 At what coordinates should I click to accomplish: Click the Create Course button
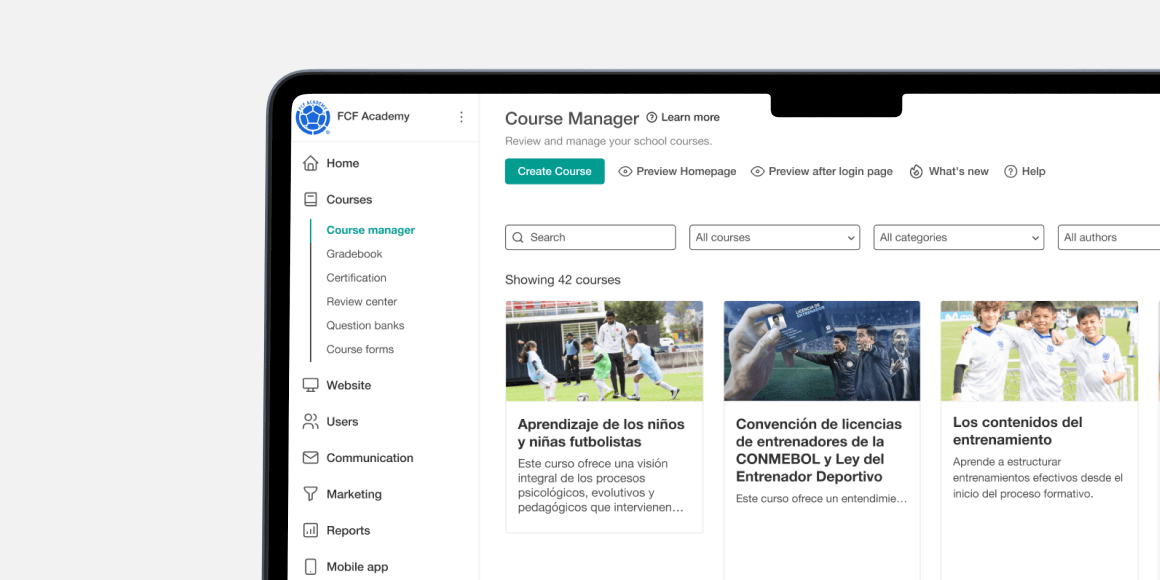pos(555,172)
